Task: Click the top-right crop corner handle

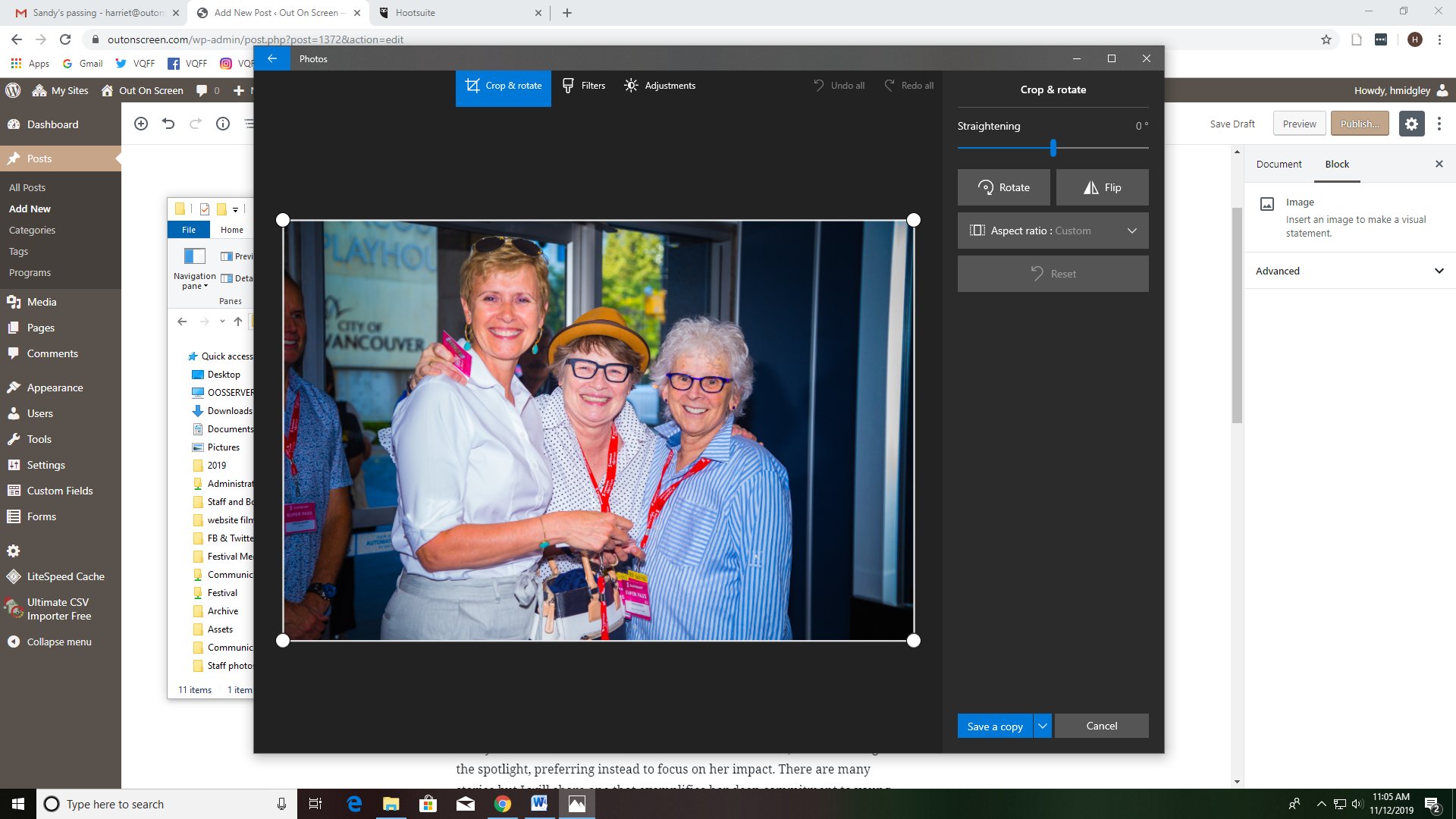Action: (914, 220)
